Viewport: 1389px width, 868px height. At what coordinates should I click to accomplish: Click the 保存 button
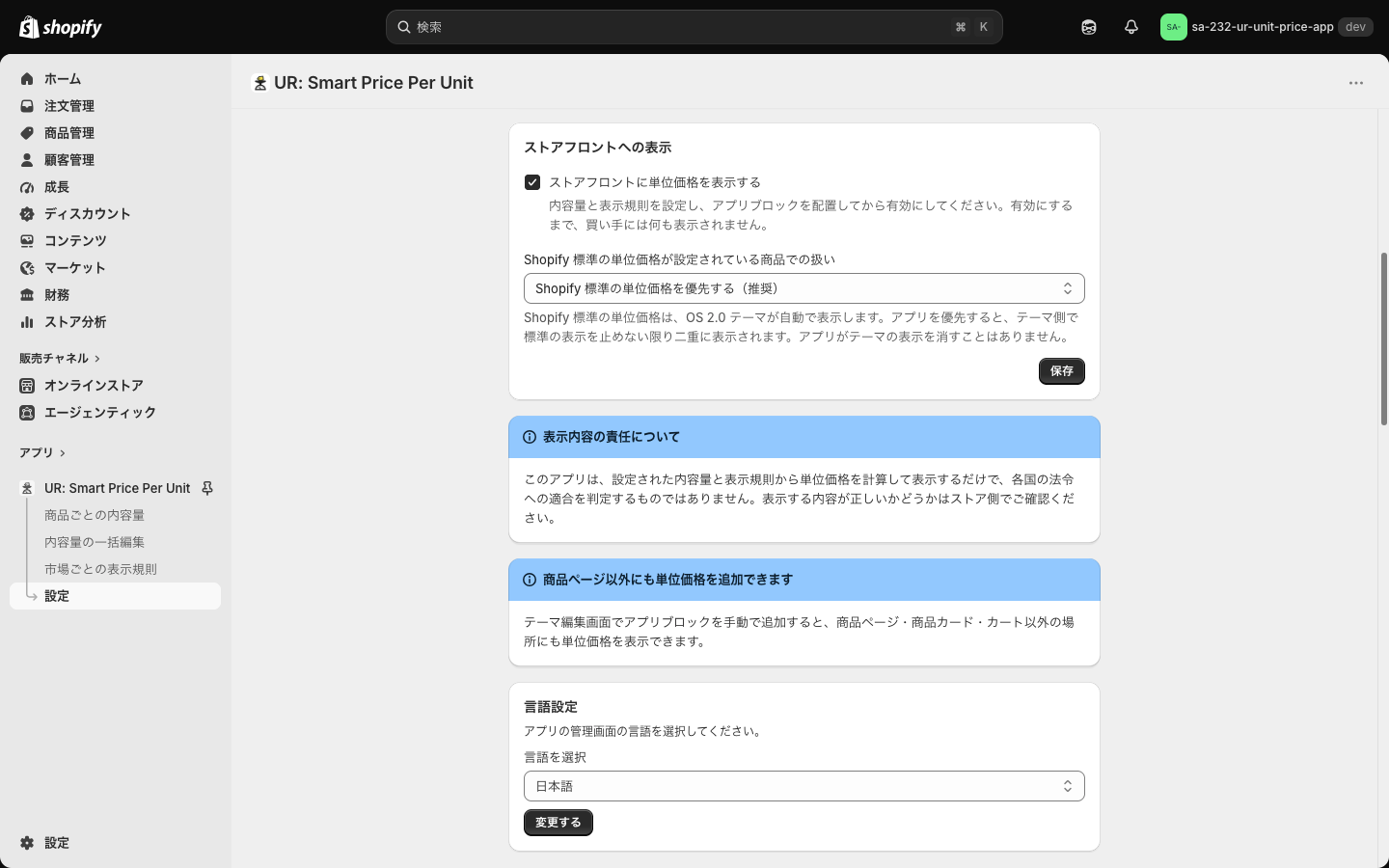tap(1062, 371)
